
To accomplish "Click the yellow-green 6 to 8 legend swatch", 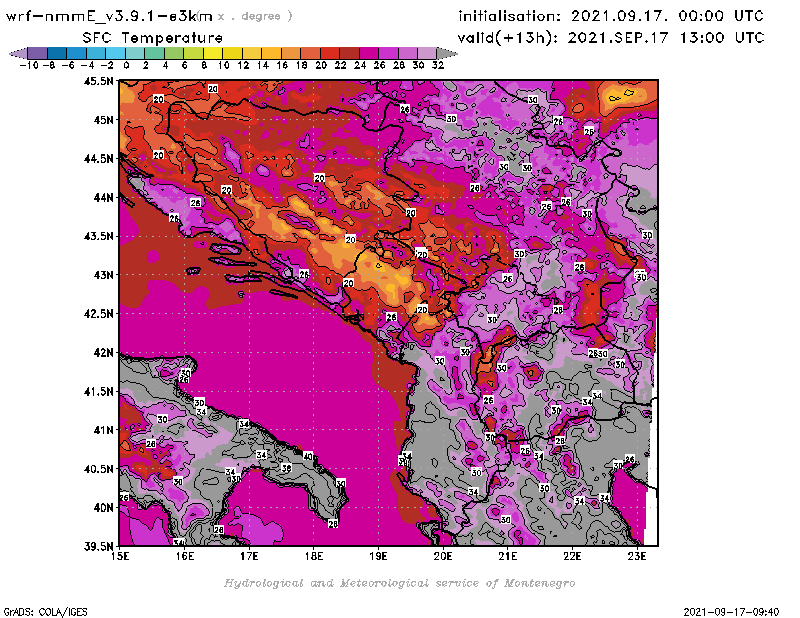I will pyautogui.click(x=193, y=53).
